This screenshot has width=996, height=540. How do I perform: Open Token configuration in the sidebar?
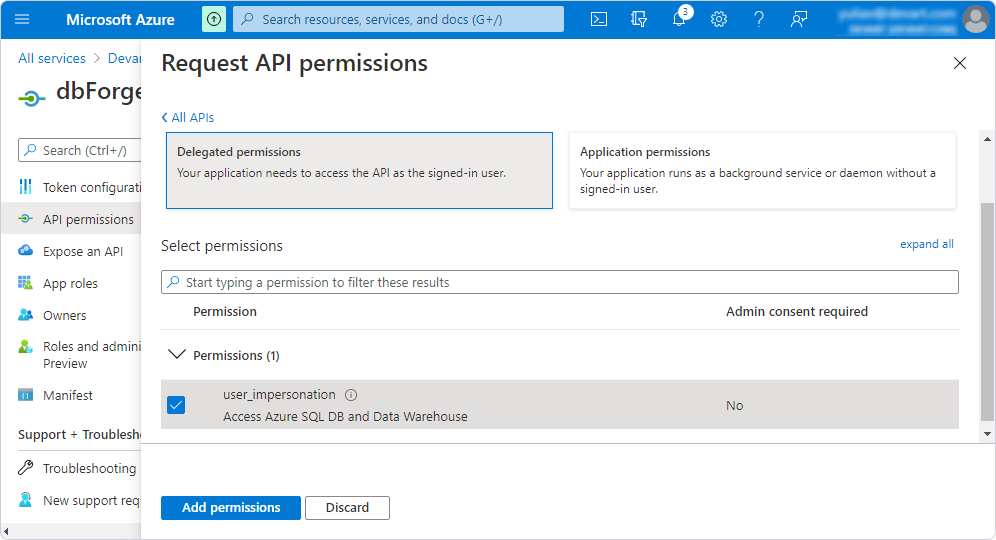[91, 187]
